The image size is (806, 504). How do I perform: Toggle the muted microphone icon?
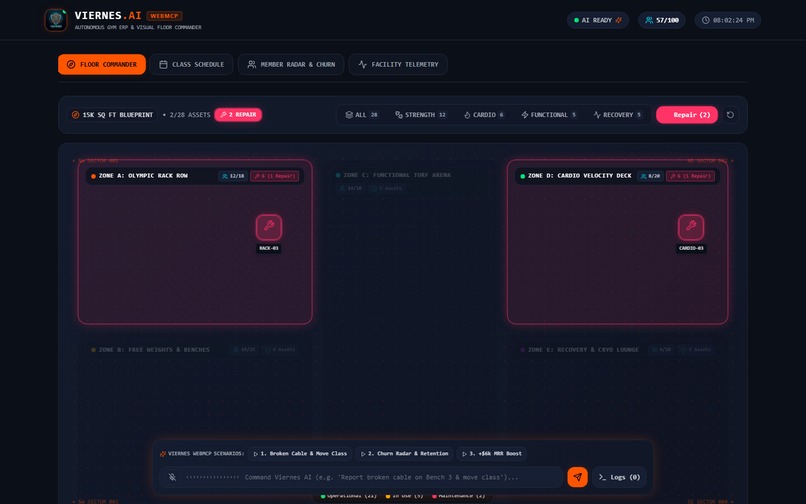coord(172,477)
